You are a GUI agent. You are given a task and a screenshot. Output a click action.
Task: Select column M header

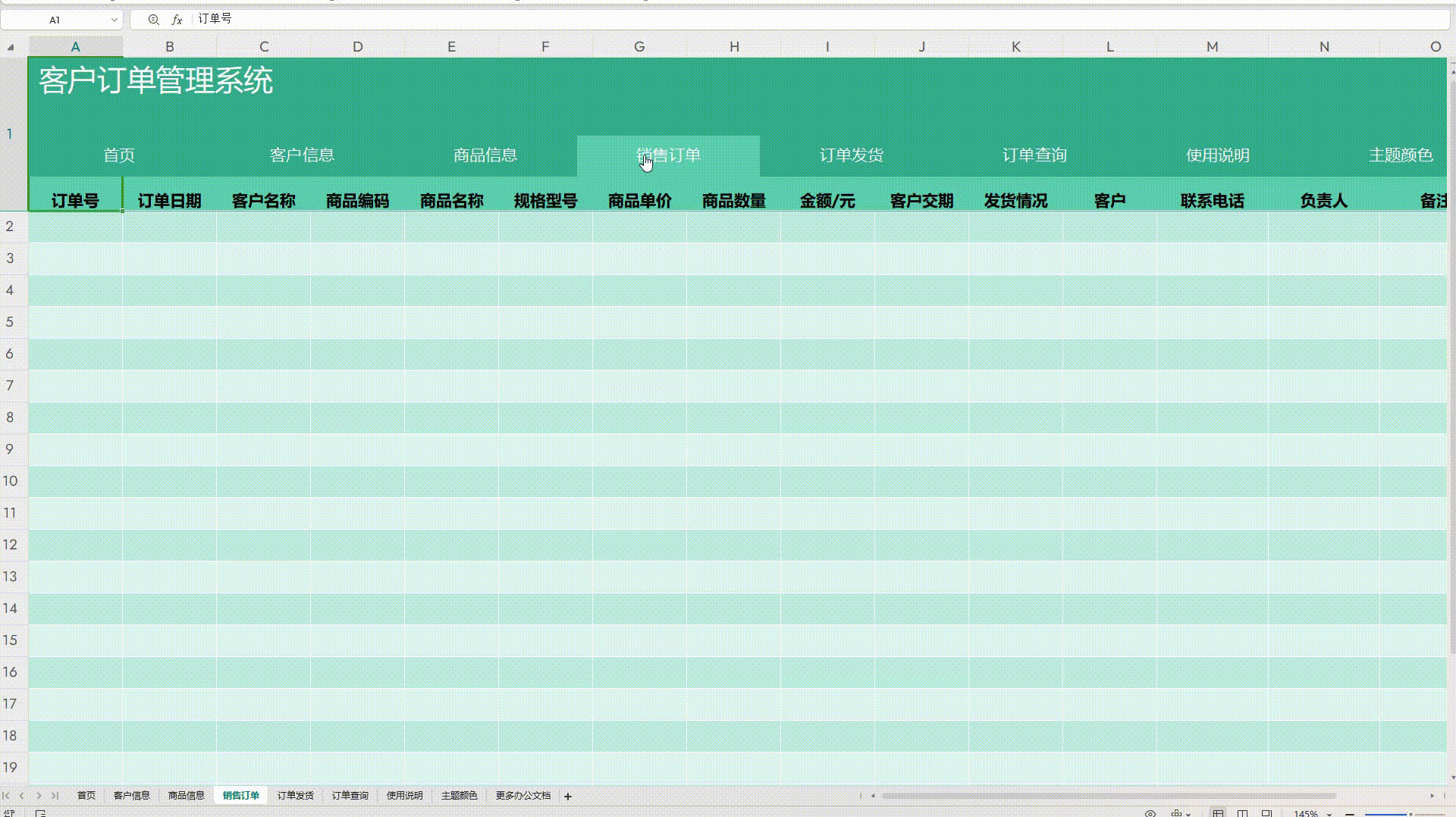[1213, 47]
